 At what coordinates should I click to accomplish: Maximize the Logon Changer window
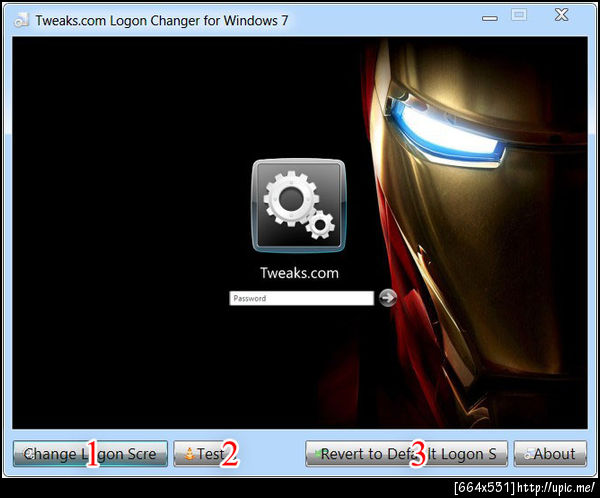[519, 15]
